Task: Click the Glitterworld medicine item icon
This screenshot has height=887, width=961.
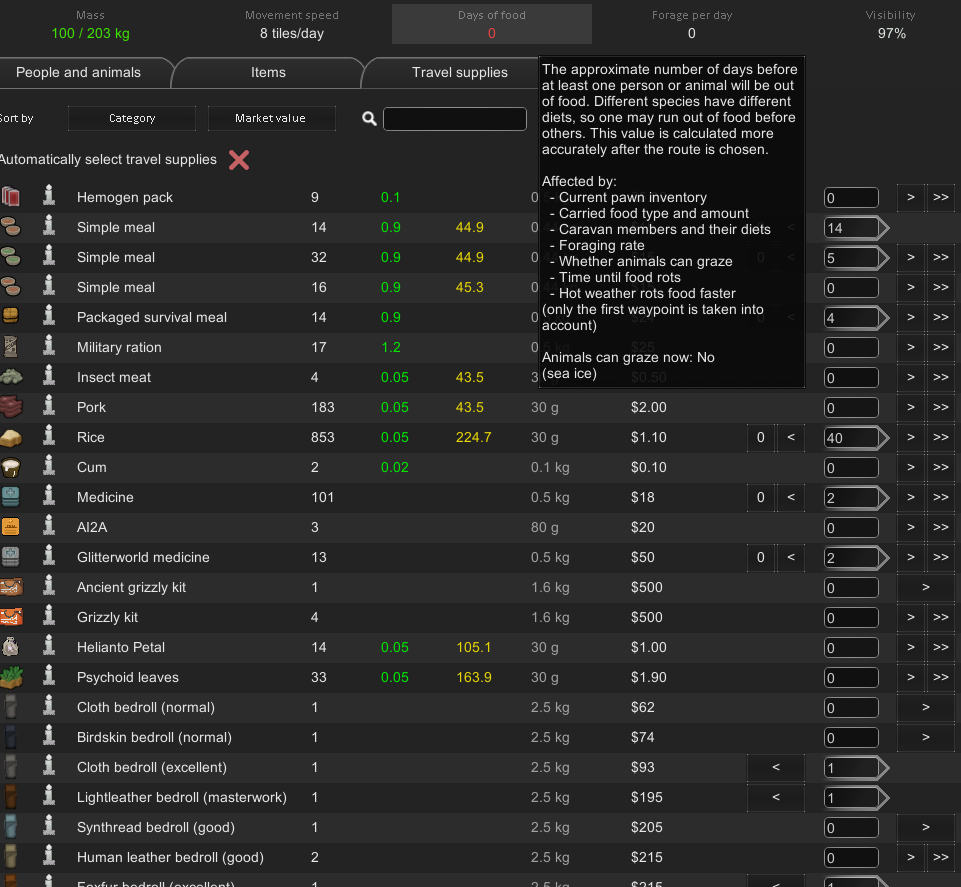Action: tap(11, 557)
